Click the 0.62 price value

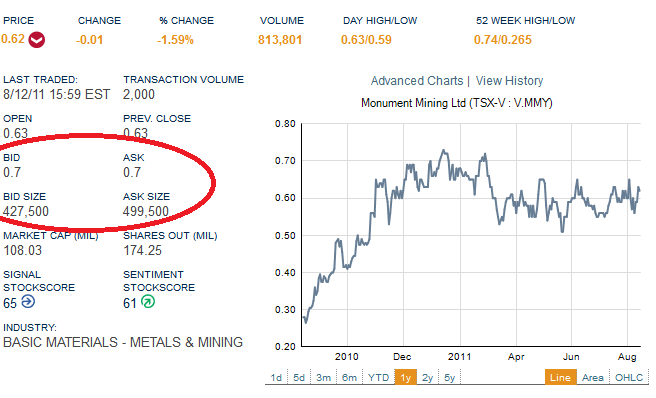(13, 39)
